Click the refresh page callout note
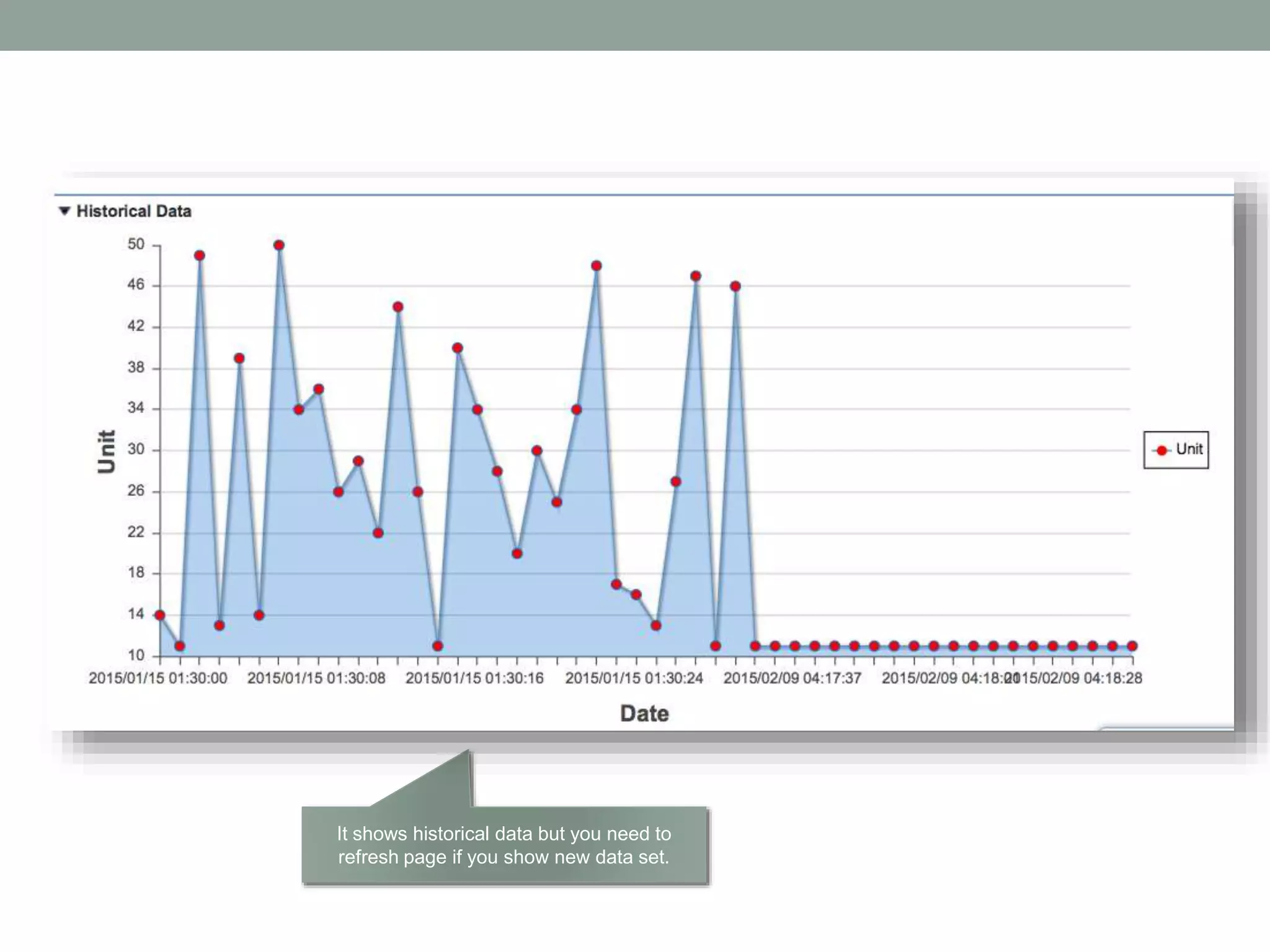 (504, 845)
